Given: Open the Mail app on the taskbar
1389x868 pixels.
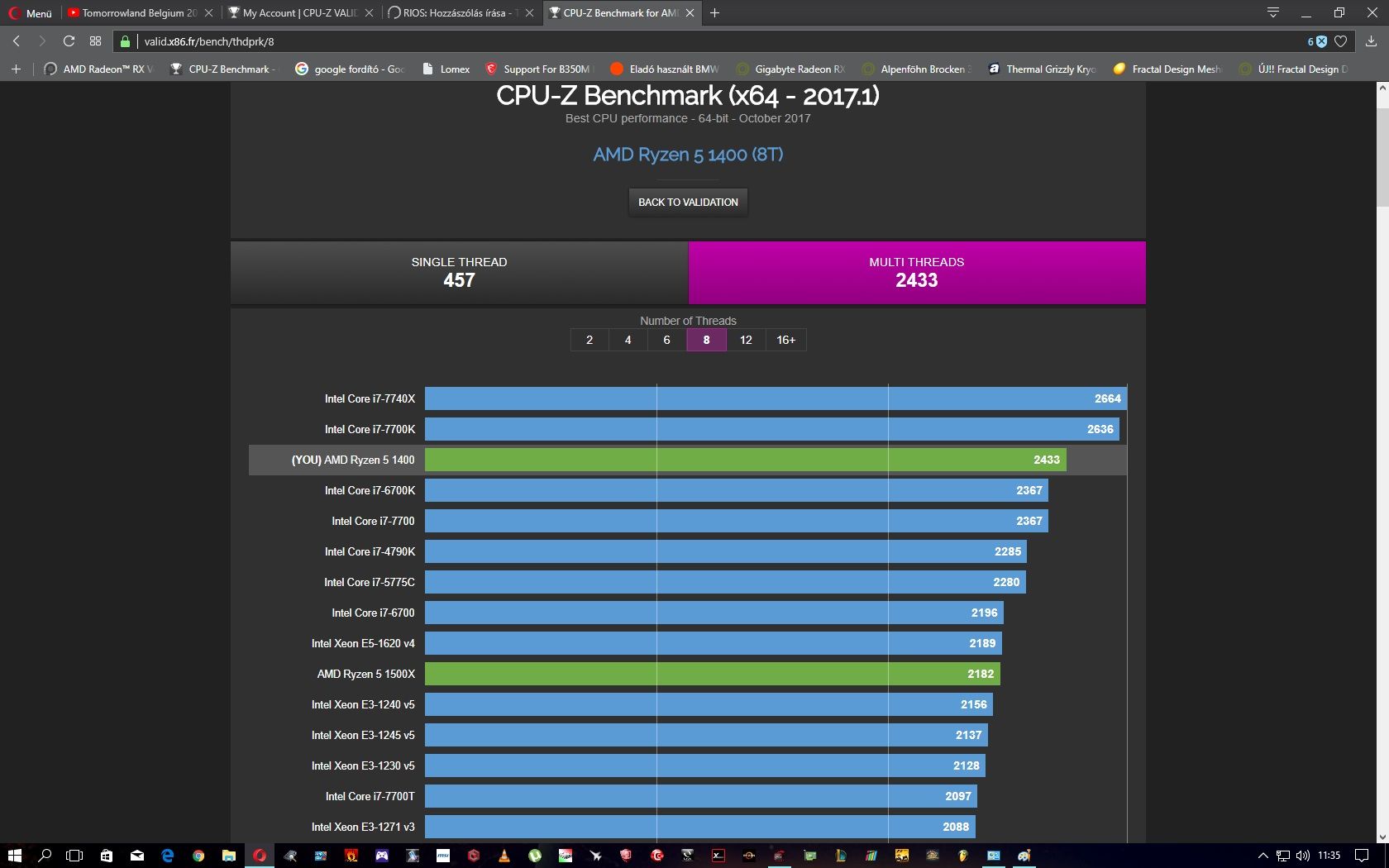Looking at the screenshot, I should (x=137, y=856).
